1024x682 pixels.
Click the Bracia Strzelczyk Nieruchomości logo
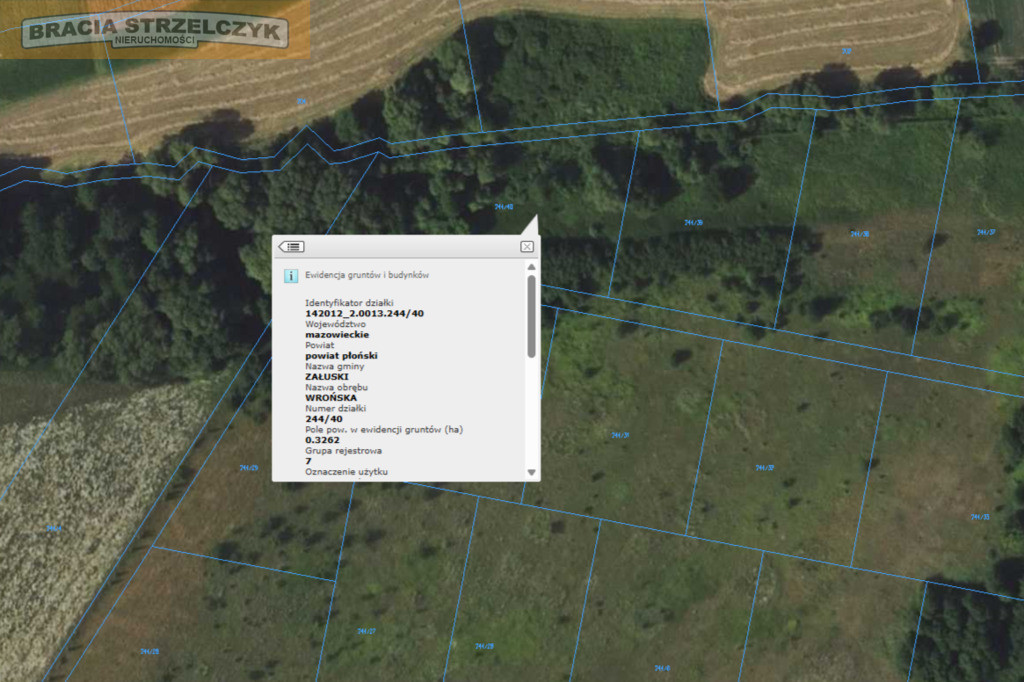coord(155,31)
